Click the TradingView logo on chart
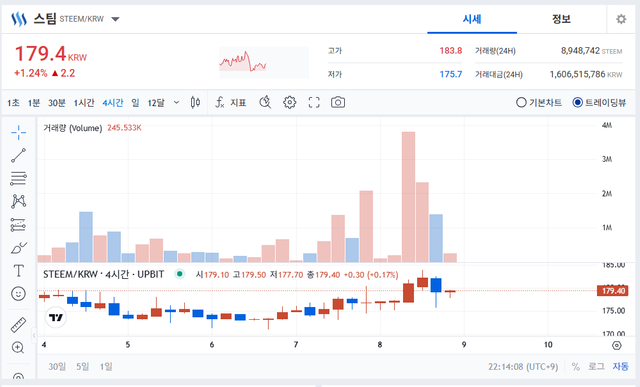 click(x=56, y=317)
